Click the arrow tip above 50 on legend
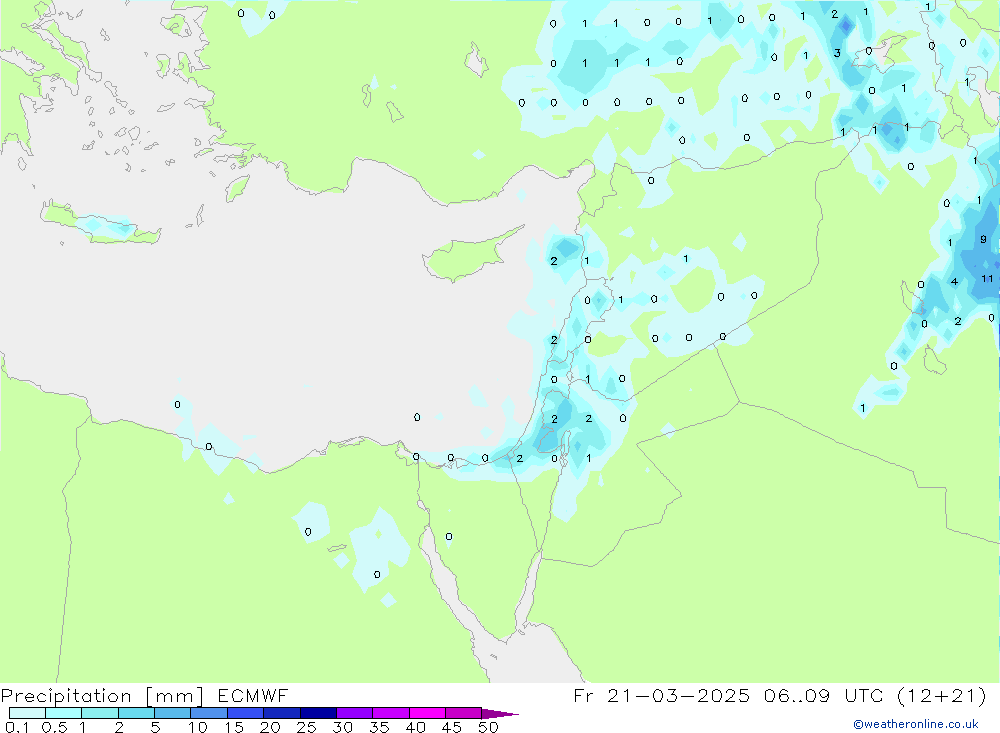 pyautogui.click(x=501, y=714)
